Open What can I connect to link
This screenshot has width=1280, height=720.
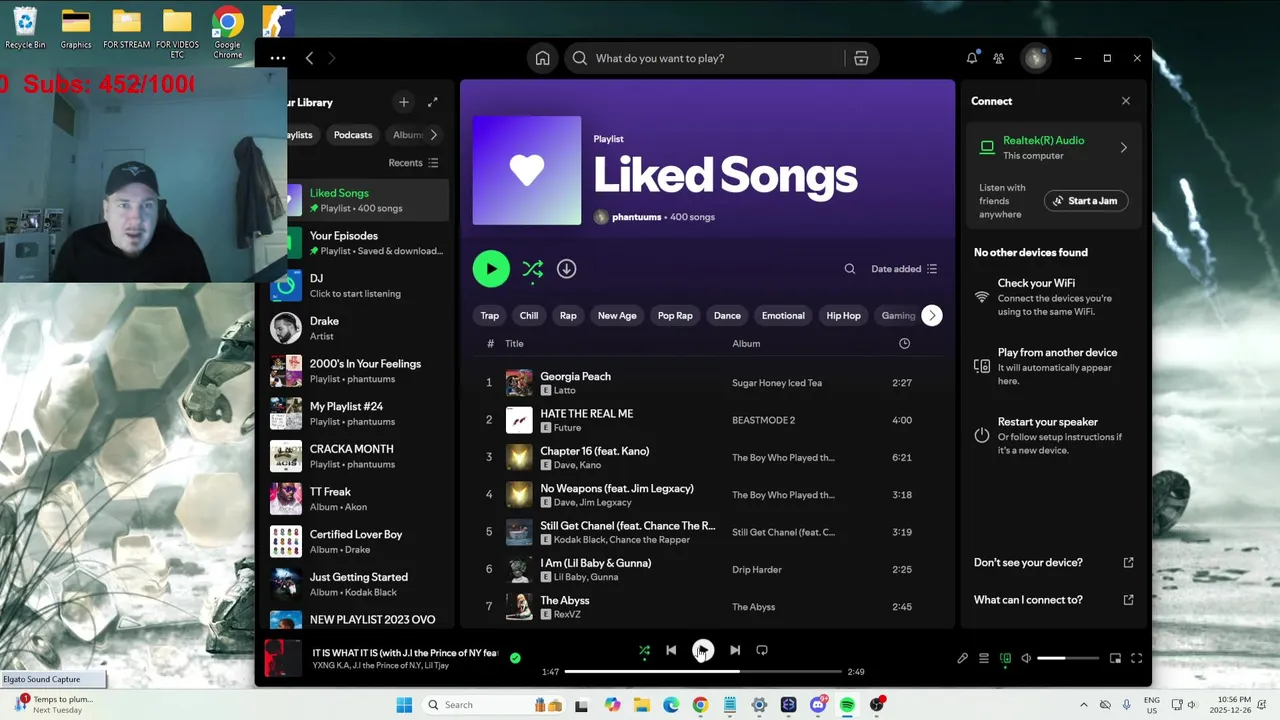1054,600
